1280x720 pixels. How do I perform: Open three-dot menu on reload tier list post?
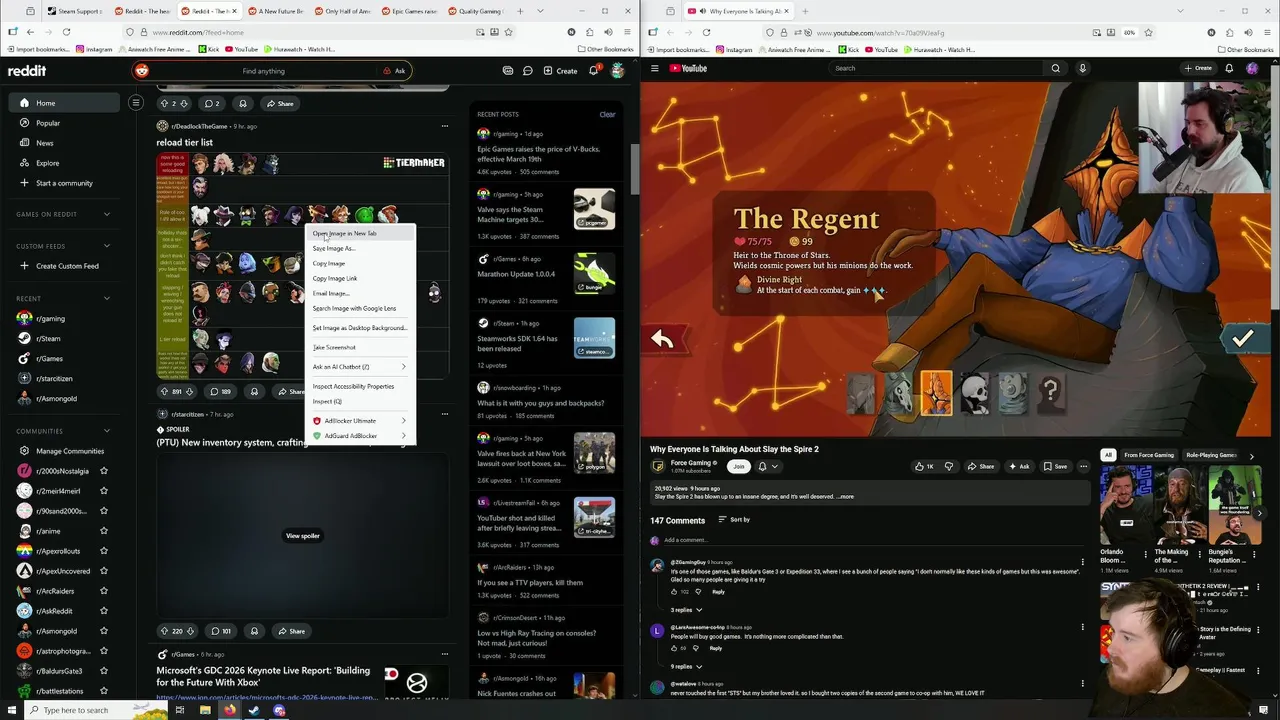pyautogui.click(x=444, y=126)
